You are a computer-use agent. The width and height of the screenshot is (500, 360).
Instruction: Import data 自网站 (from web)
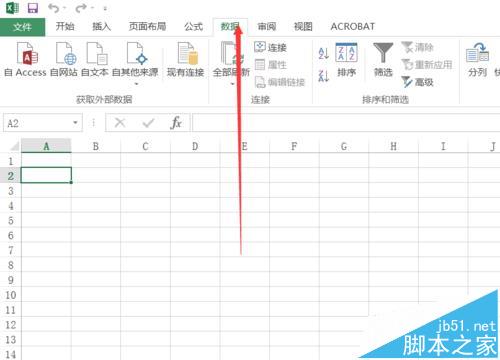(x=64, y=59)
